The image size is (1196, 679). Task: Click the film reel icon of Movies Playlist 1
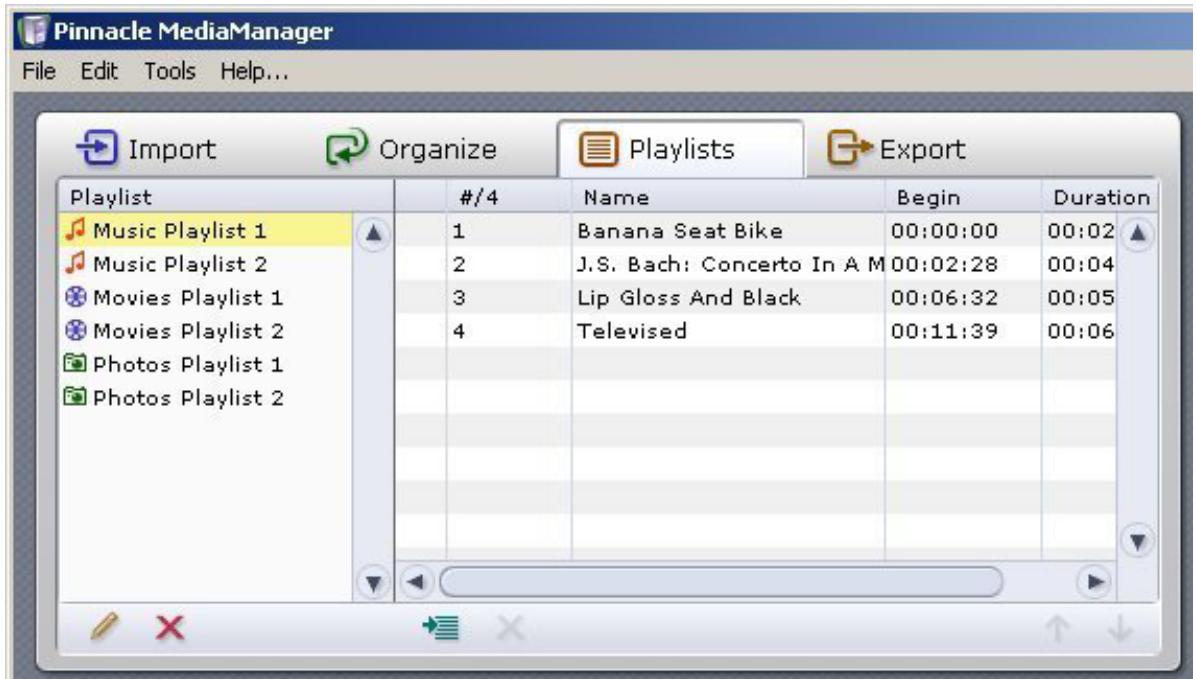75,297
